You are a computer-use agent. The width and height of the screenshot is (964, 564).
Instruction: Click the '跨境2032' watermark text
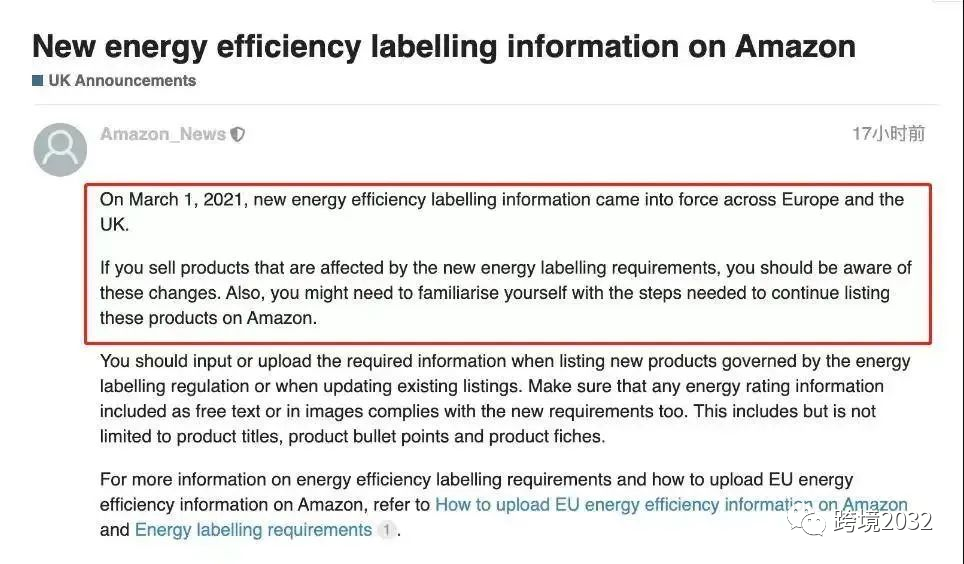(882, 521)
